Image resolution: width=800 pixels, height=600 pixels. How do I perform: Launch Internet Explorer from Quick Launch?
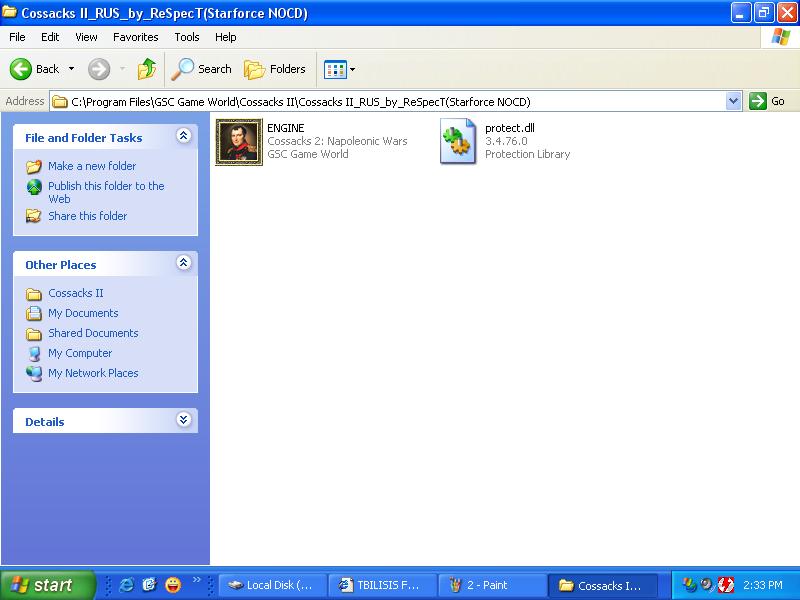point(127,585)
